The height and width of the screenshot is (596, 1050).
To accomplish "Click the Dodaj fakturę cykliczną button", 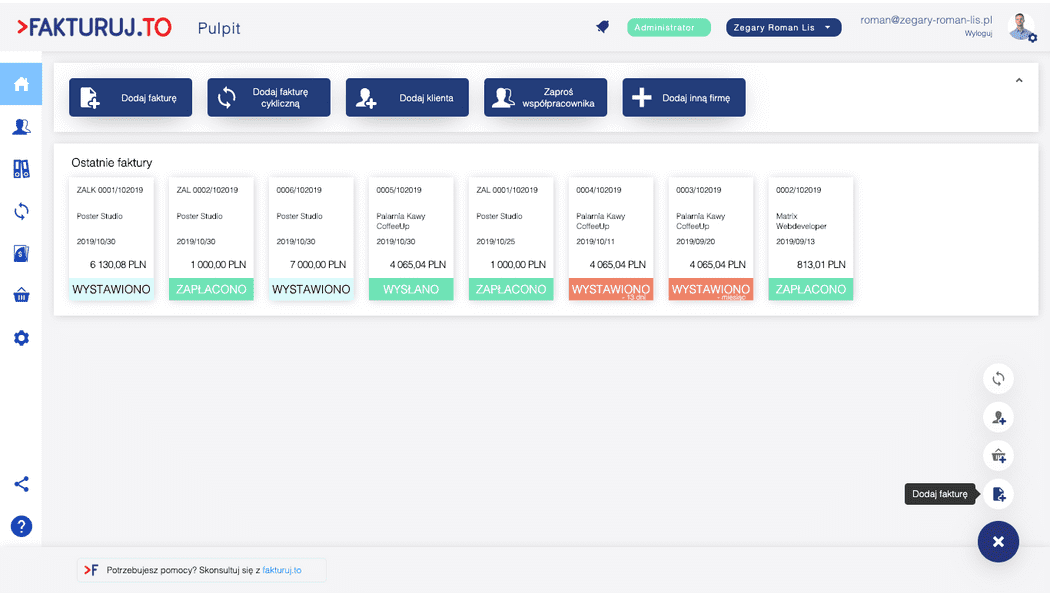I will click(x=268, y=97).
